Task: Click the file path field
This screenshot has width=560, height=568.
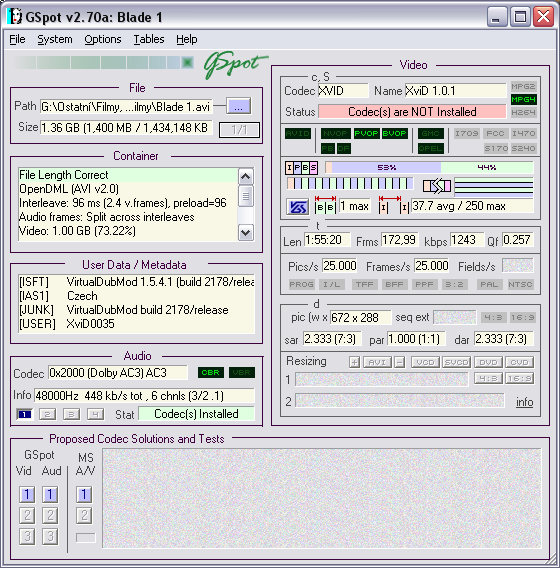Action: click(126, 107)
